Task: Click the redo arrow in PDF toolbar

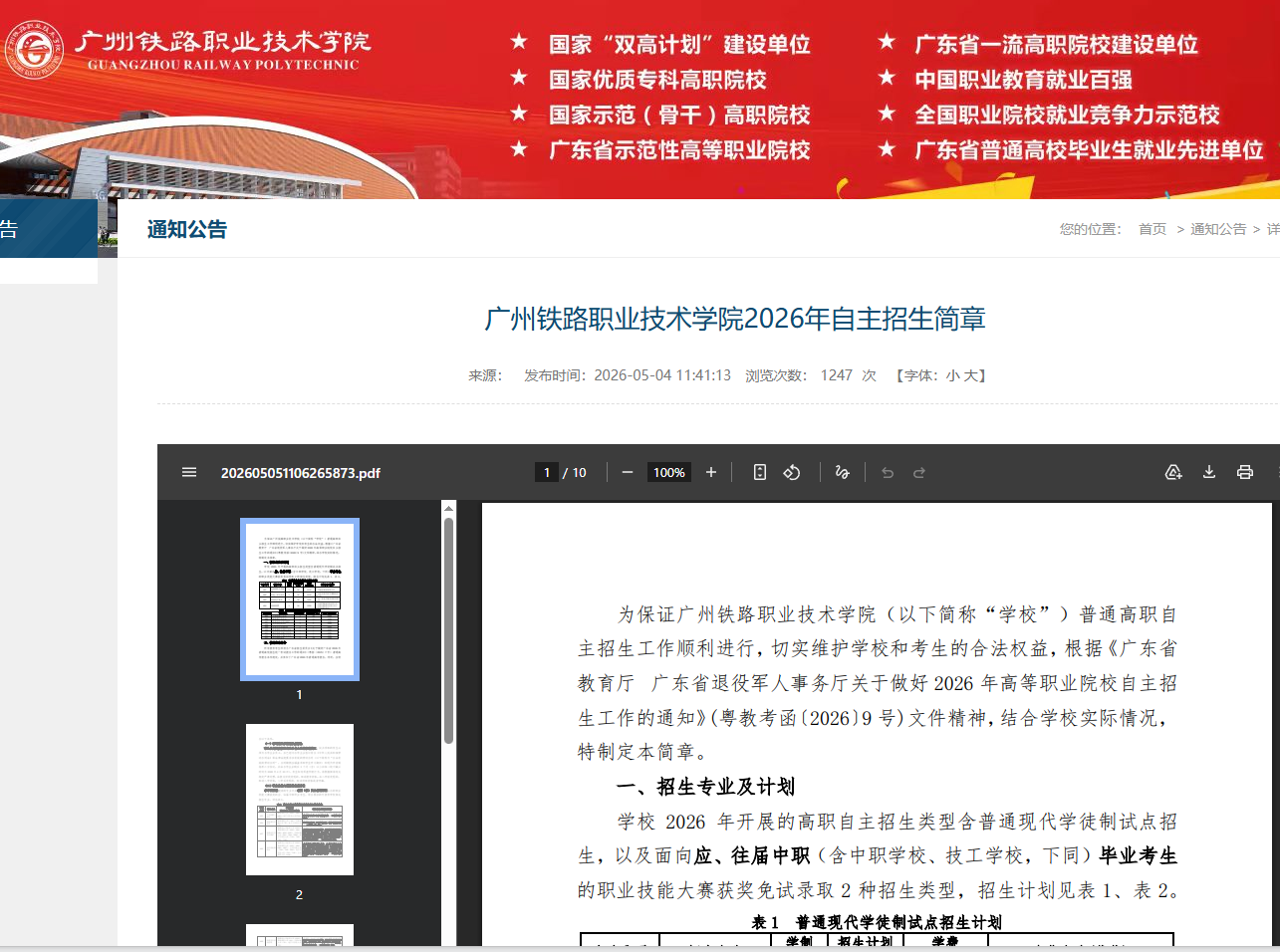Action: [919, 472]
